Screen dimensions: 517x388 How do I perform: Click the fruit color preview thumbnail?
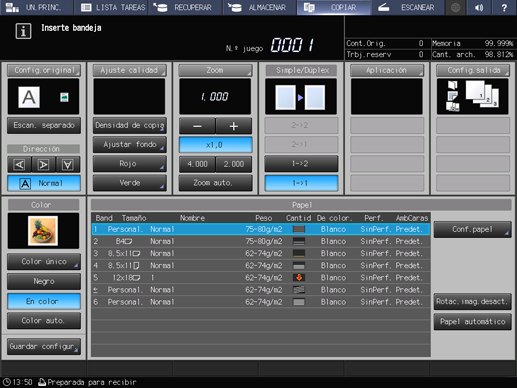tap(43, 231)
